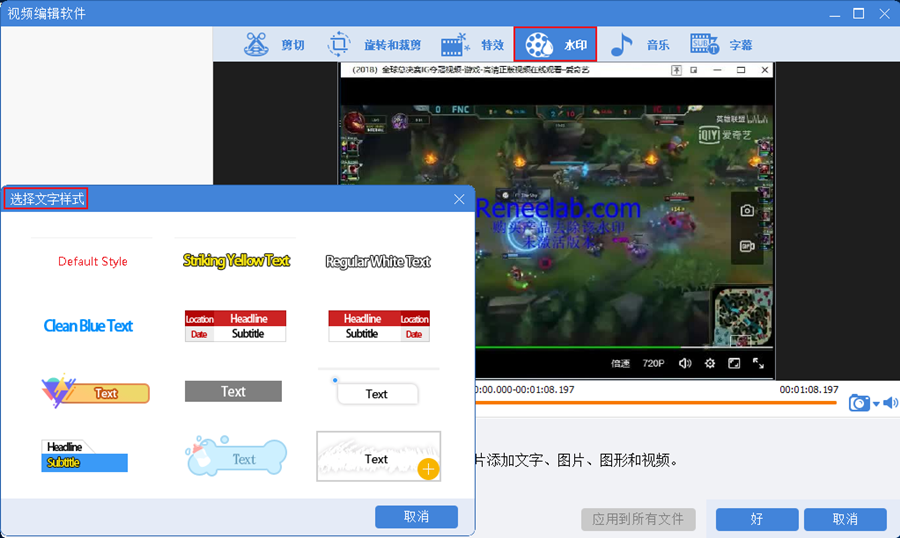Choose the Default Style text style
The image size is (900, 538).
click(x=92, y=261)
